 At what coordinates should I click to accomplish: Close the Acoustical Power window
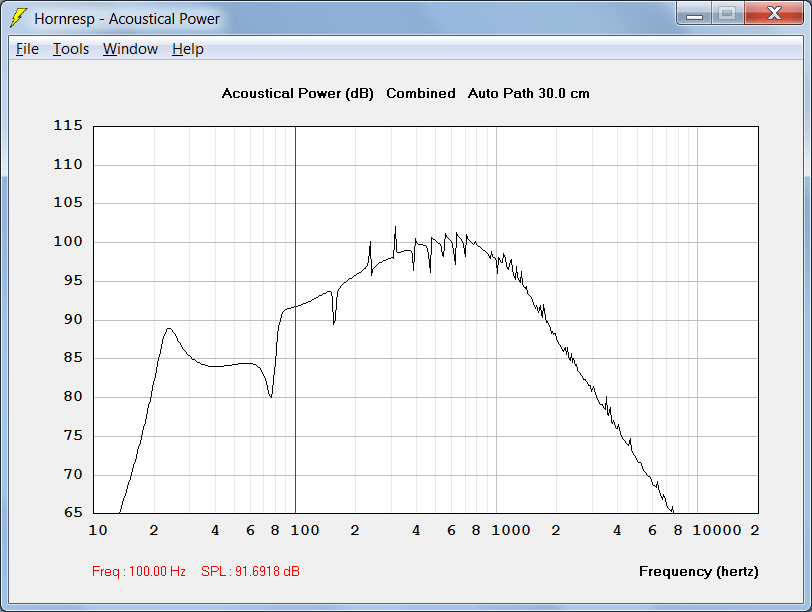click(774, 13)
